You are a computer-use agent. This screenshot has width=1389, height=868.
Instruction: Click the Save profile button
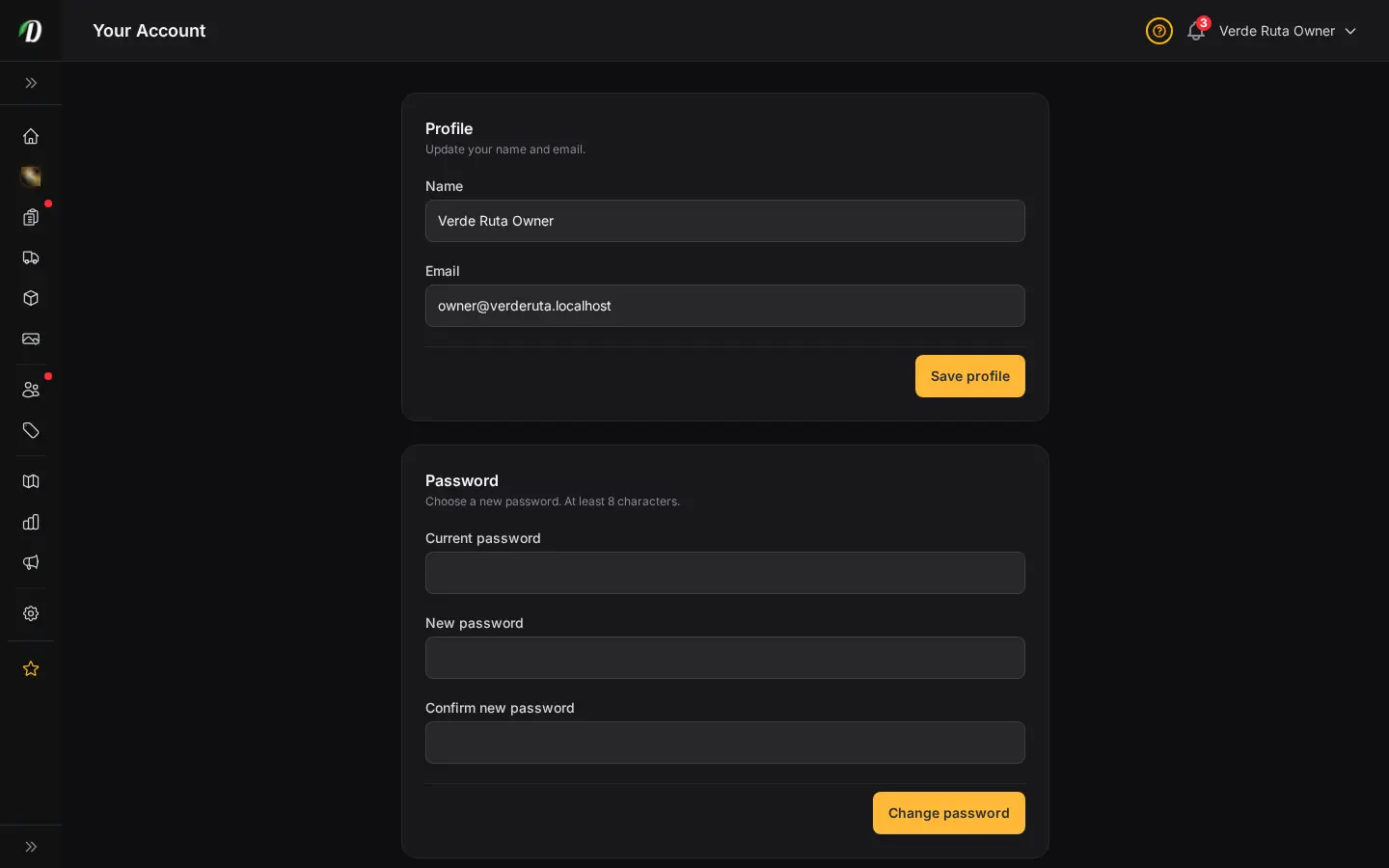click(x=970, y=376)
